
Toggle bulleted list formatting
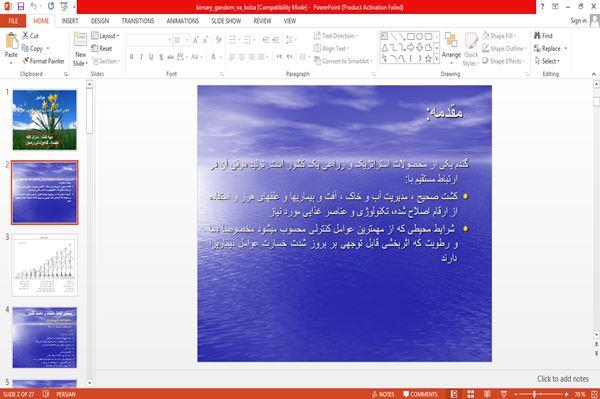[233, 40]
